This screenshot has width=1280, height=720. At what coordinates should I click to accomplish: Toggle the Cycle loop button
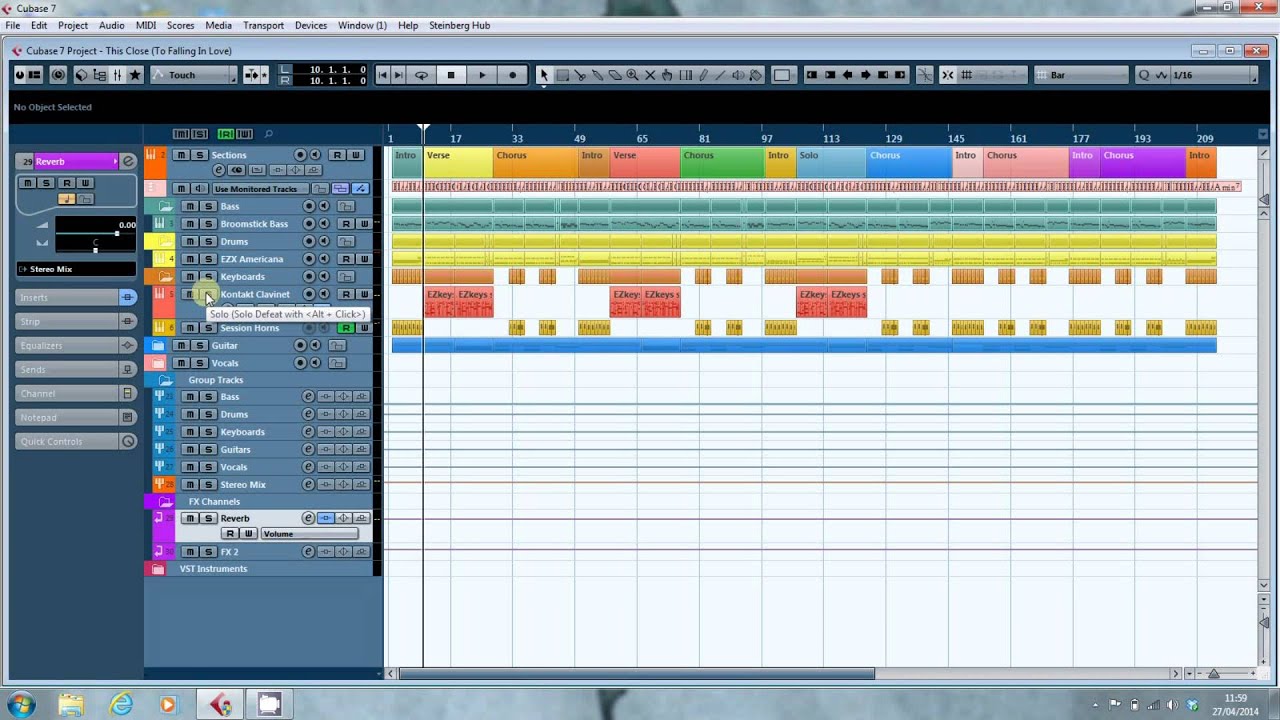[421, 75]
